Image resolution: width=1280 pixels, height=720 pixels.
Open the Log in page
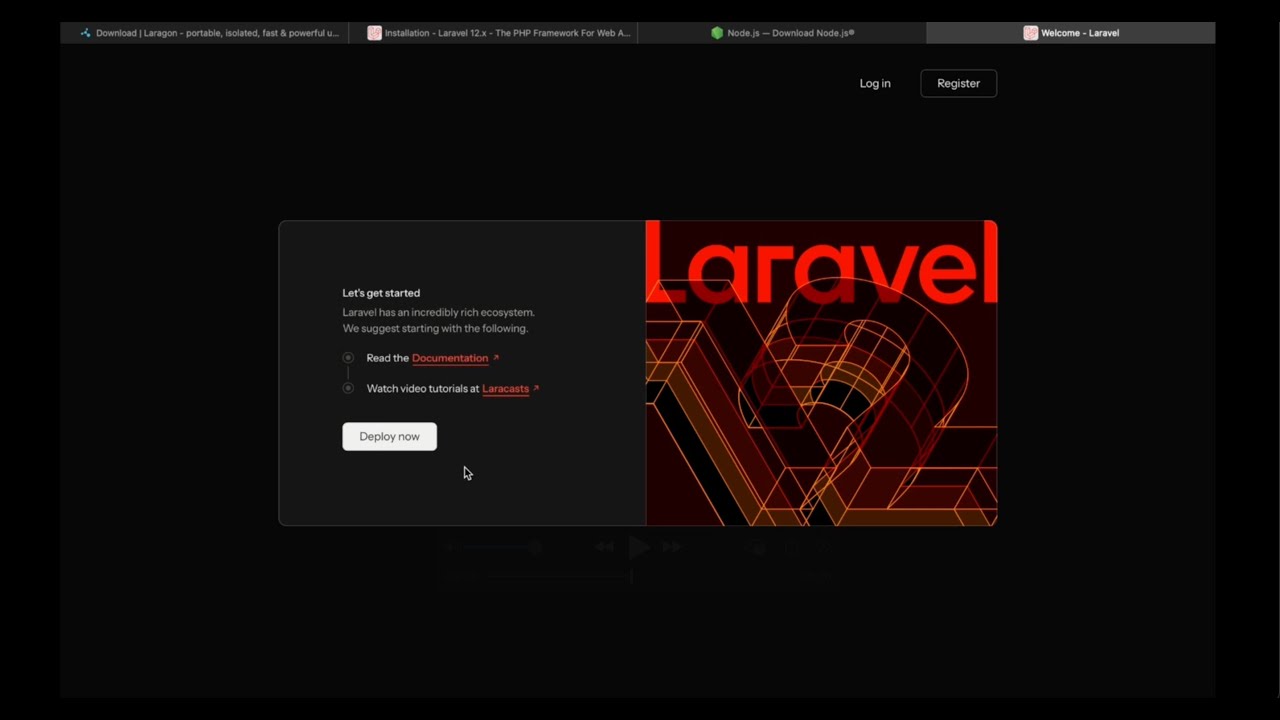[875, 83]
